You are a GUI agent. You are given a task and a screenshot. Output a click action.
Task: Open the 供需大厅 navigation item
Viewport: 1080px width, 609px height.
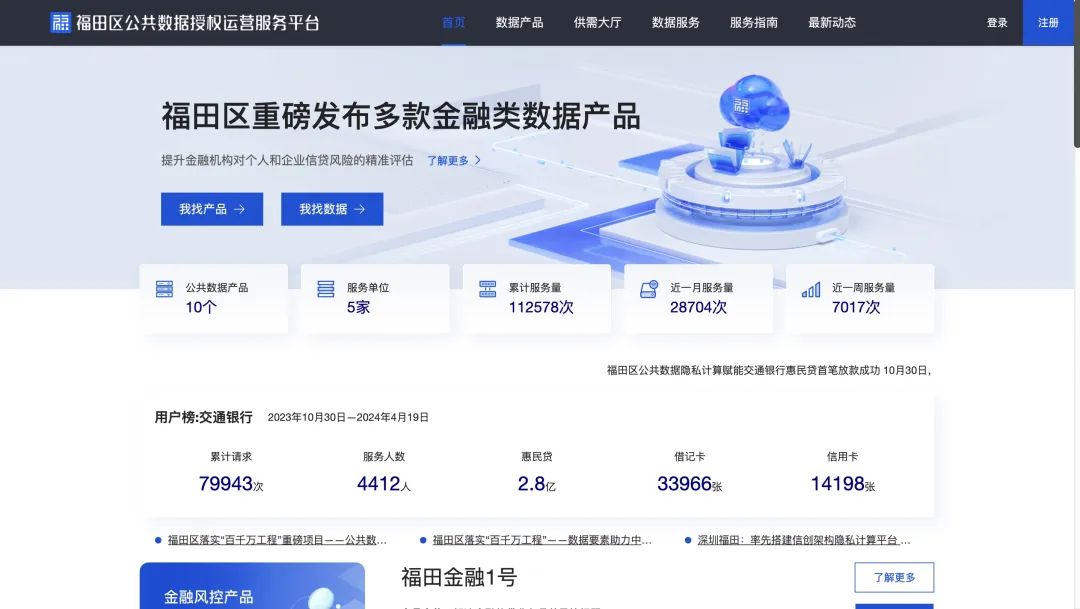tap(597, 23)
